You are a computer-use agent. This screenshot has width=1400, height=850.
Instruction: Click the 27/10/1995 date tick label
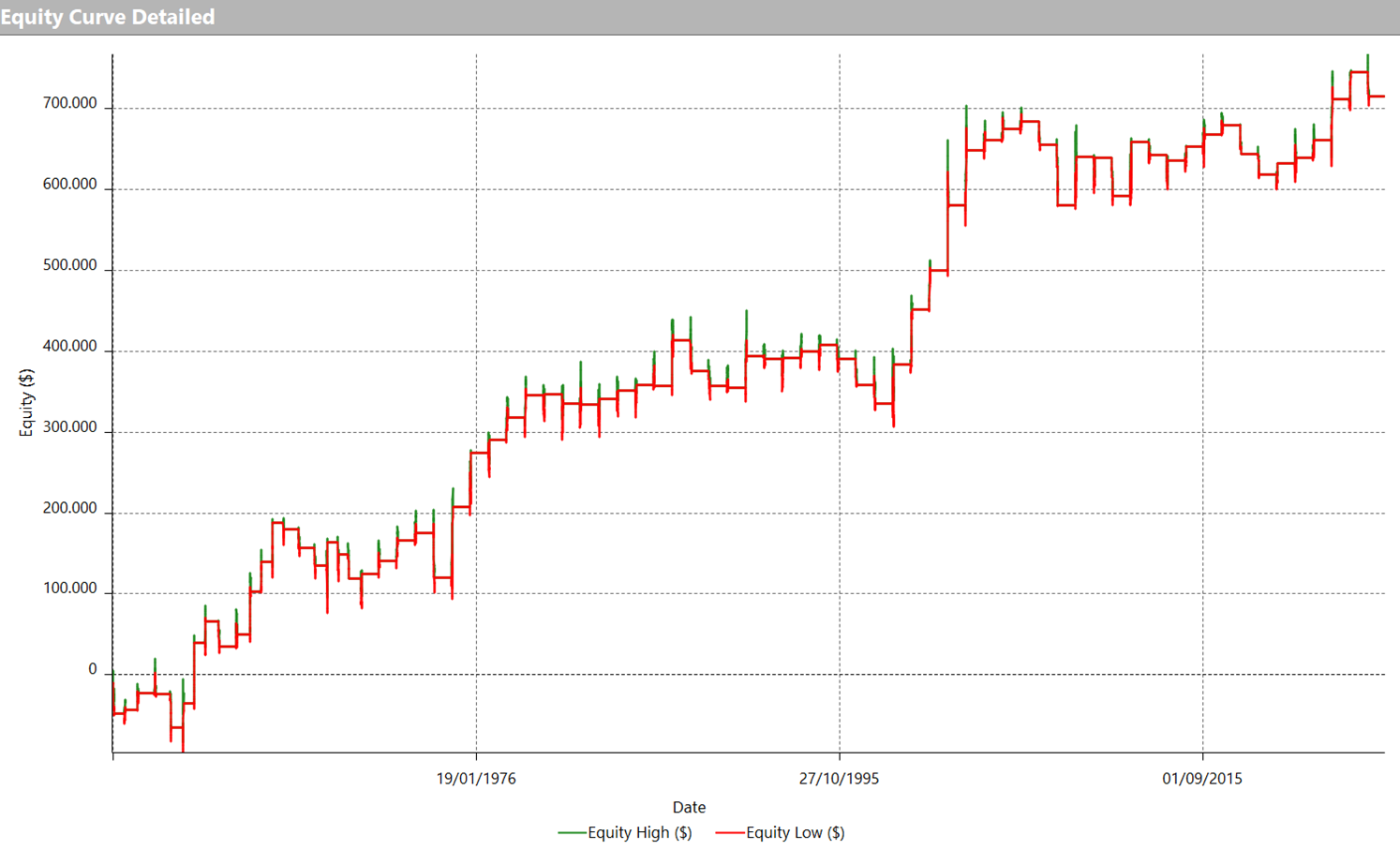click(839, 779)
